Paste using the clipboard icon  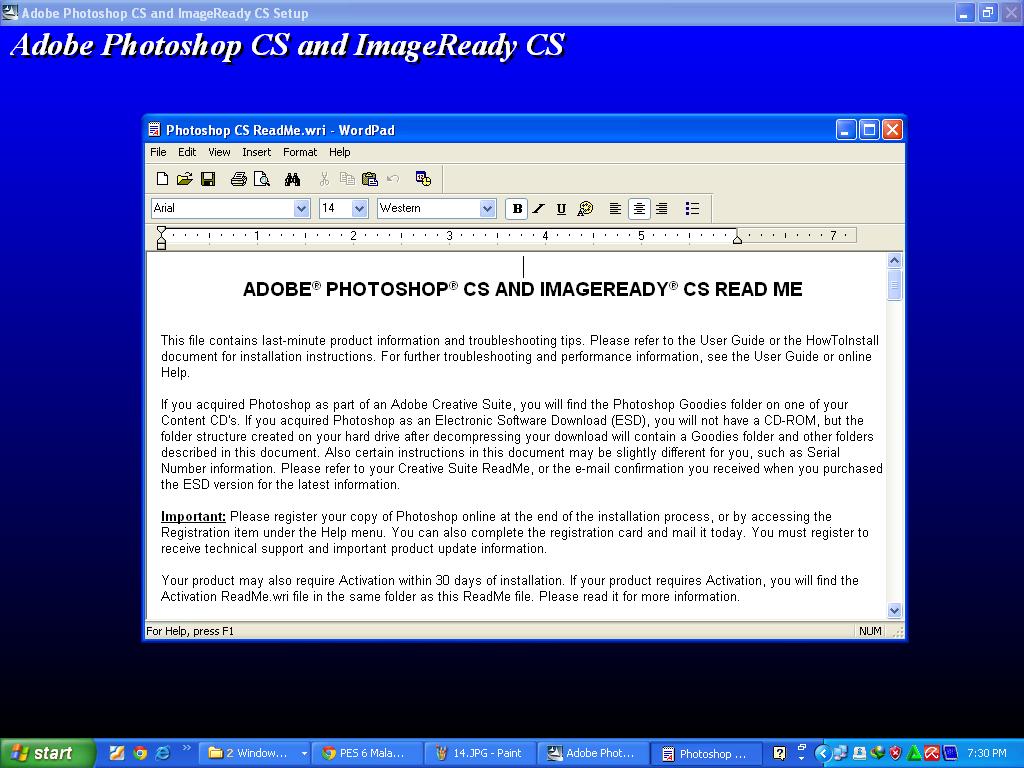[370, 178]
